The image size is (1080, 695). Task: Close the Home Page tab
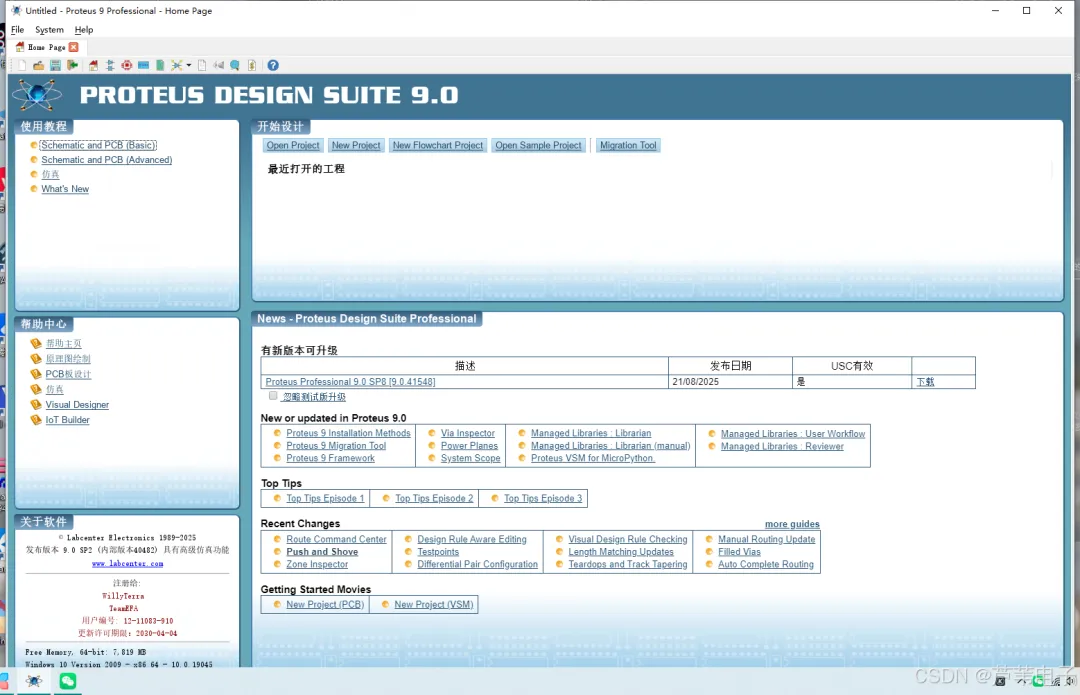74,47
